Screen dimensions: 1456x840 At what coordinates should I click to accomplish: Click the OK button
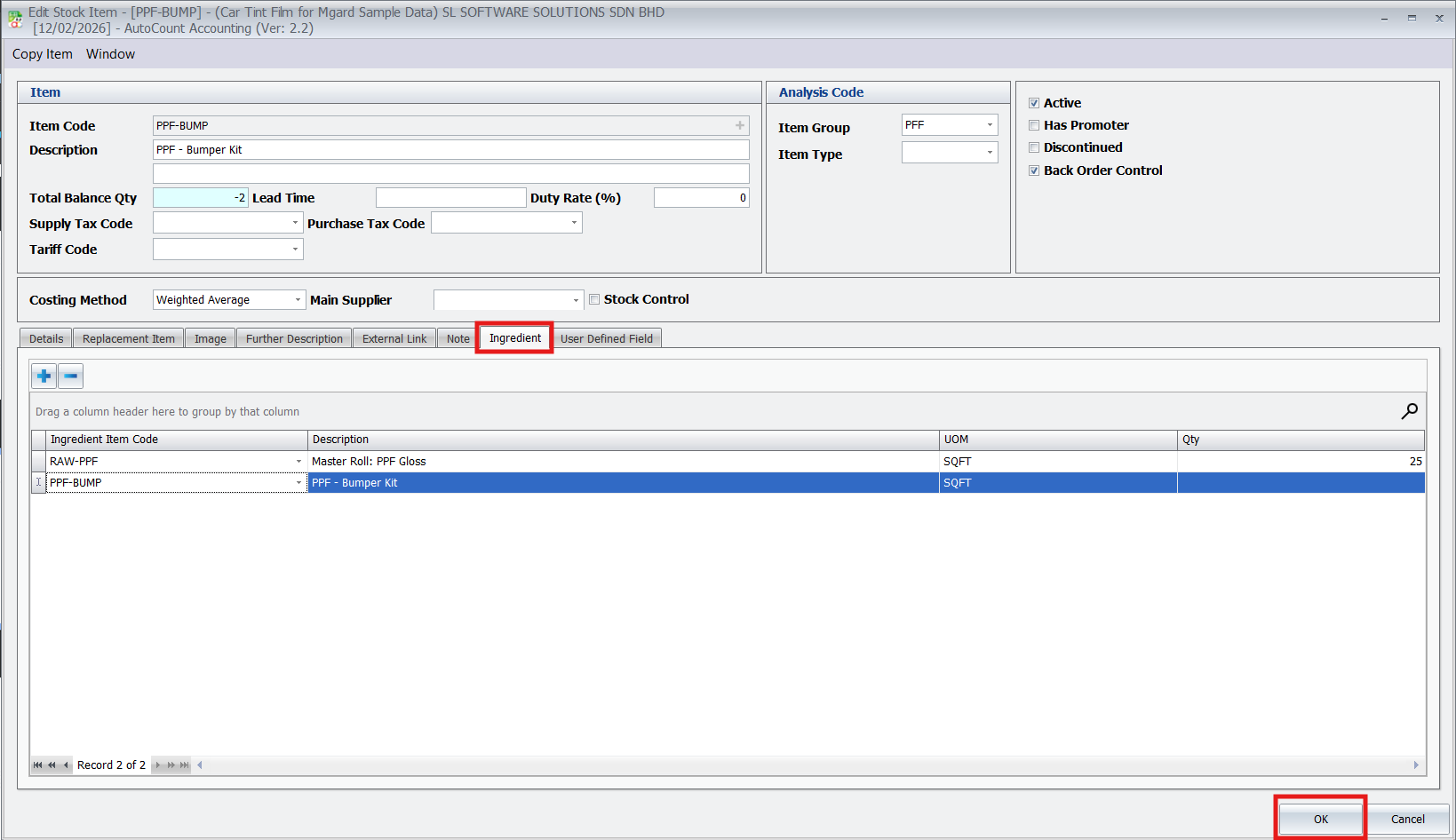pos(1320,819)
